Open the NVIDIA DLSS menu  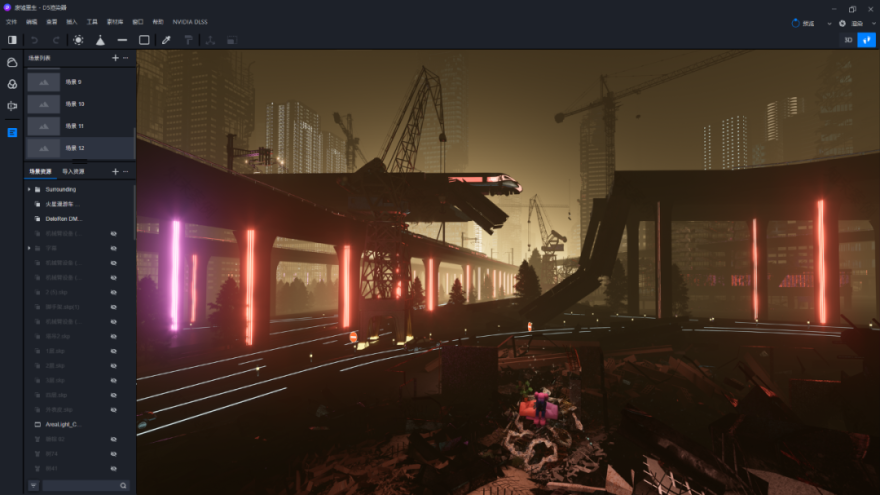[190, 21]
